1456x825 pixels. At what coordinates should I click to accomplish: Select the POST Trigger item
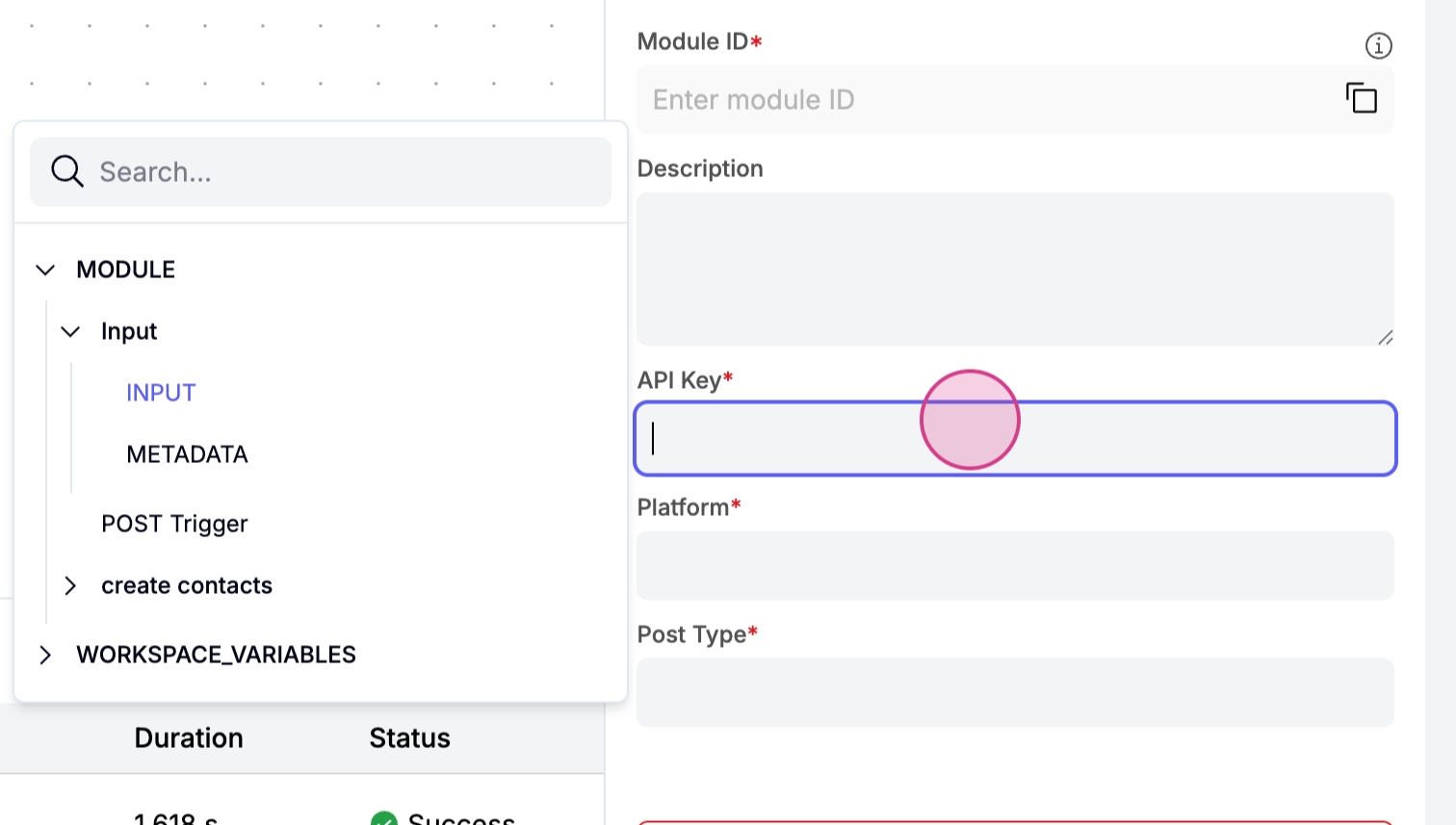click(x=174, y=524)
